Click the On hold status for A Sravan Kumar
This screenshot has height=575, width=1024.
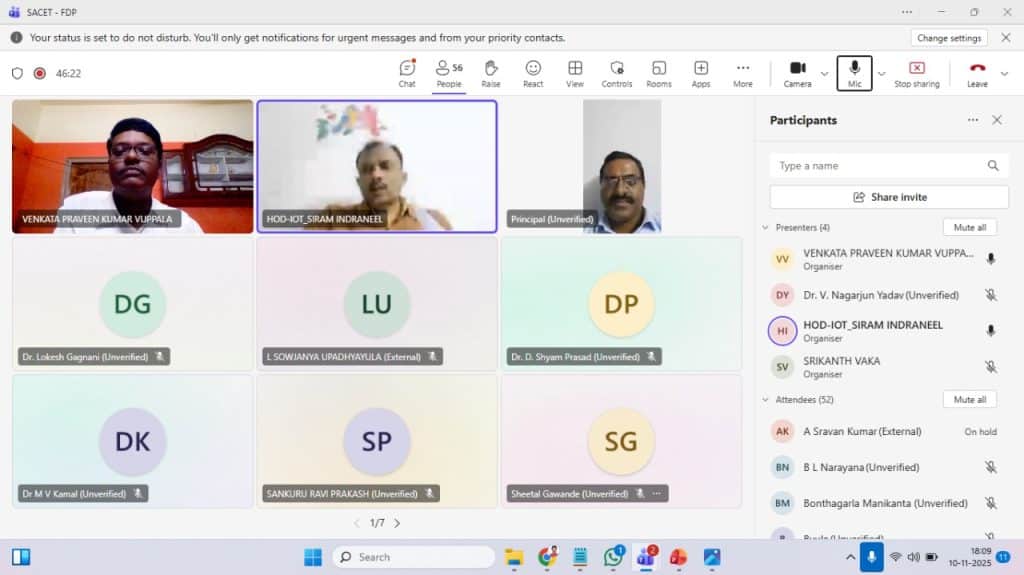pyautogui.click(x=980, y=432)
